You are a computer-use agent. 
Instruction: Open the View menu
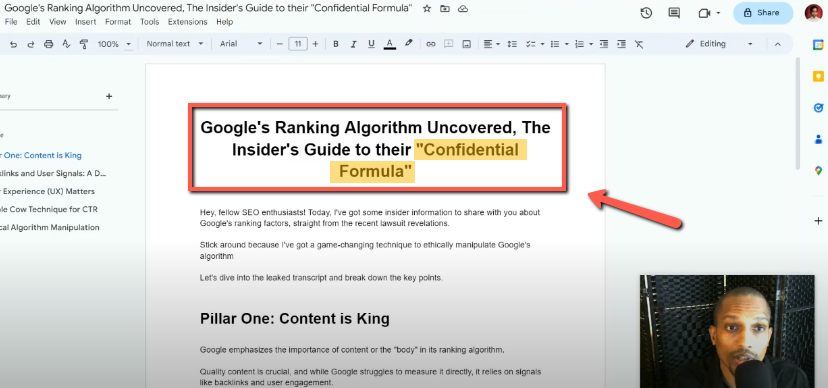[x=58, y=22]
